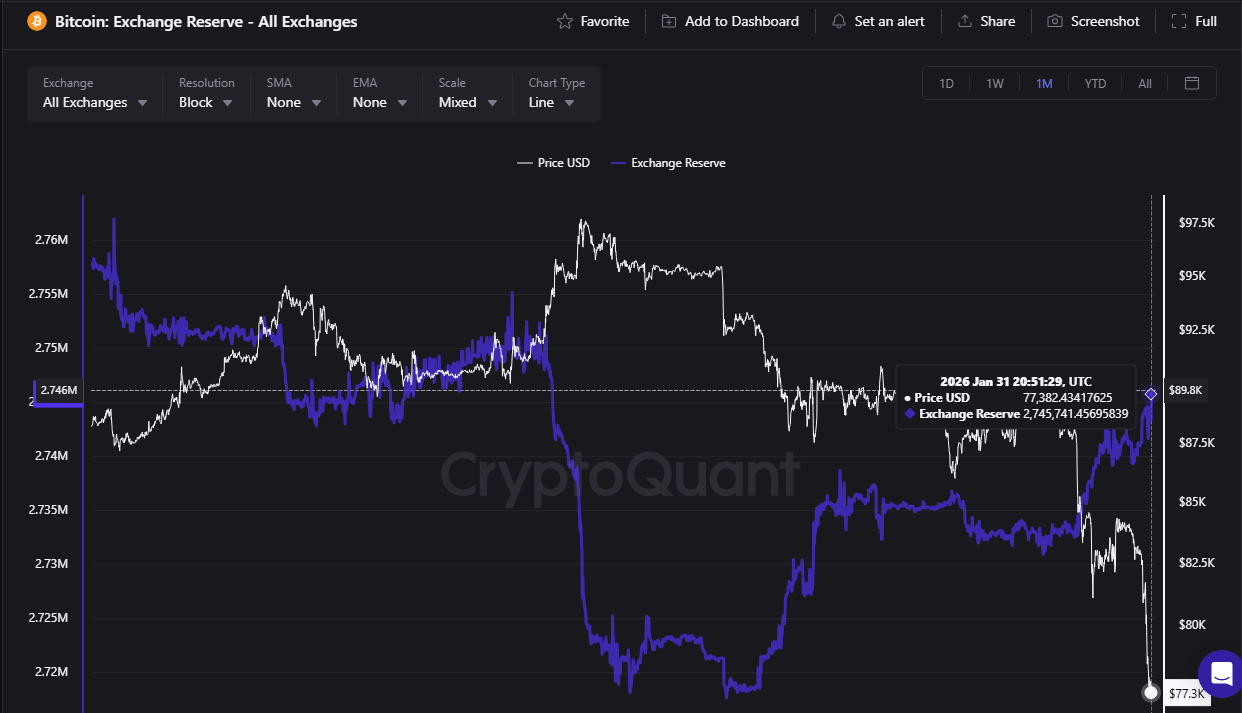Click the Add to Dashboard icon

pos(669,21)
